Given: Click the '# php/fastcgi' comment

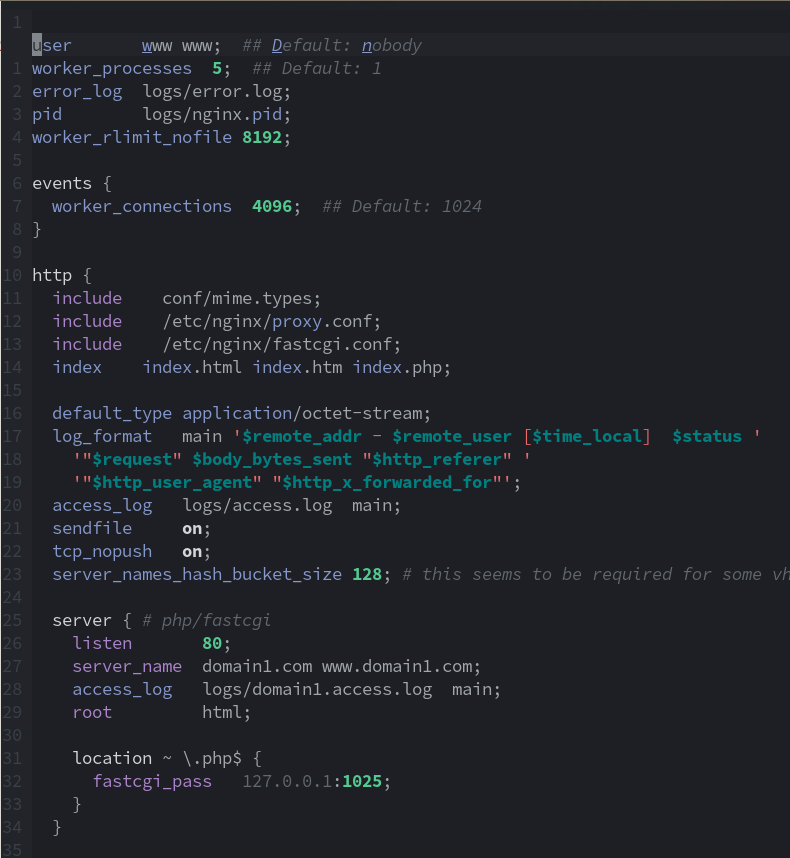Looking at the screenshot, I should click(x=207, y=620).
